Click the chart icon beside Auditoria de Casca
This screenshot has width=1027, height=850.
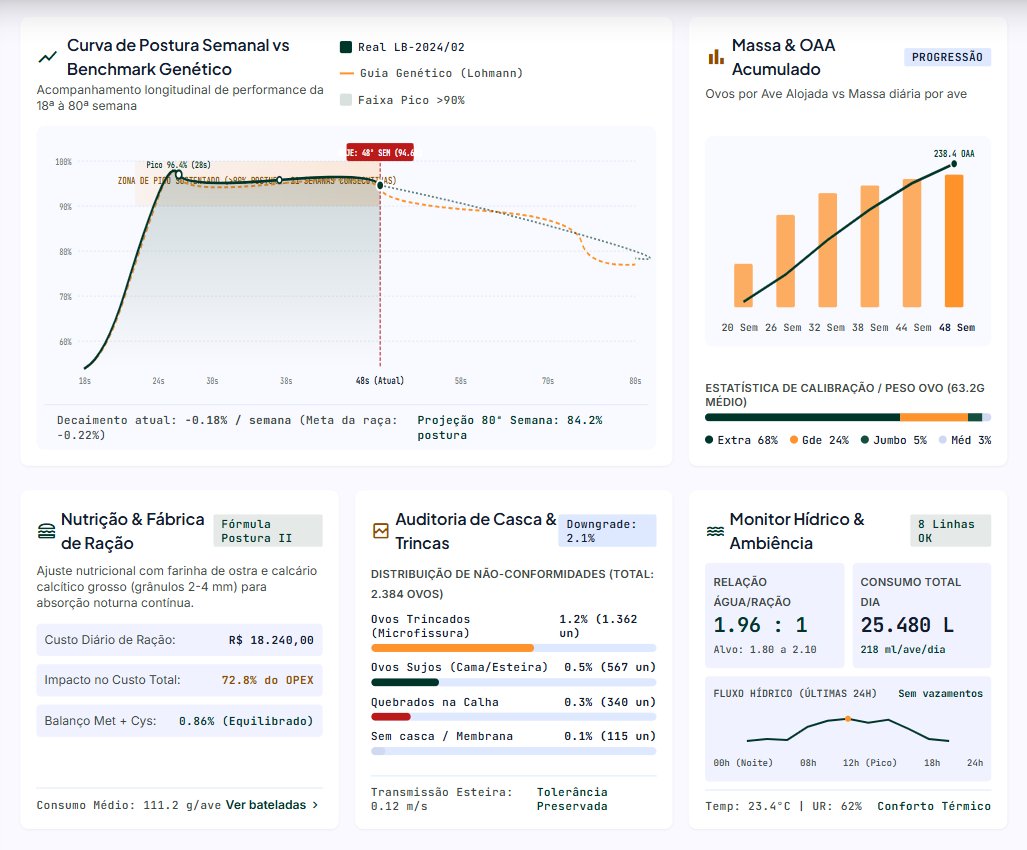coord(381,530)
